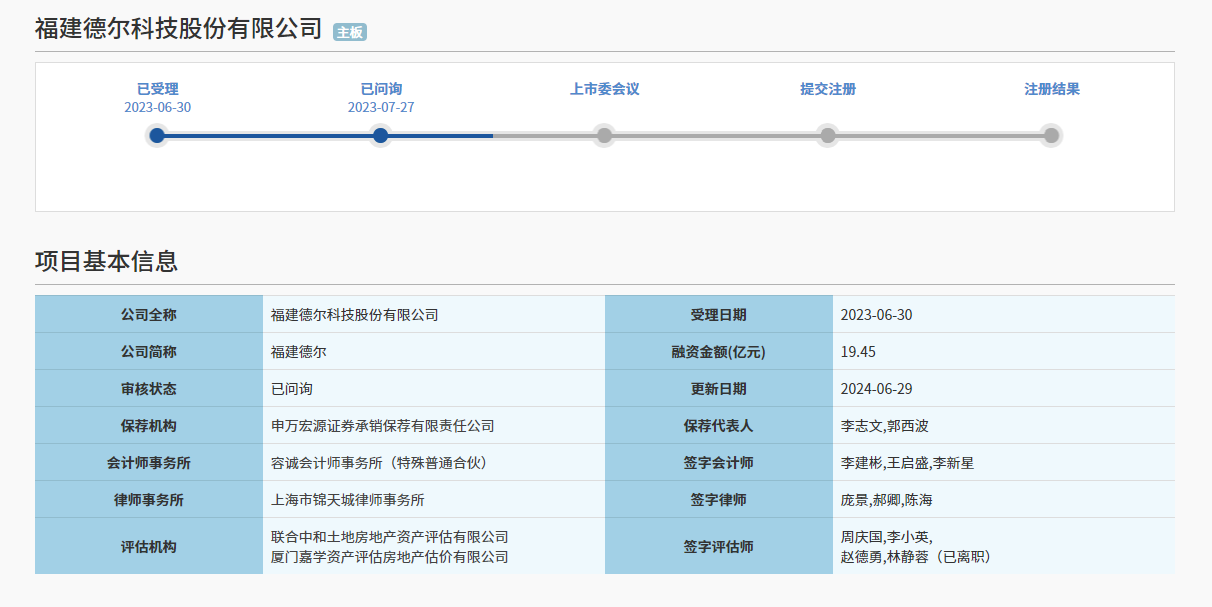Click the 保荐代表人 header cell
1212x607 pixels.
[719, 426]
